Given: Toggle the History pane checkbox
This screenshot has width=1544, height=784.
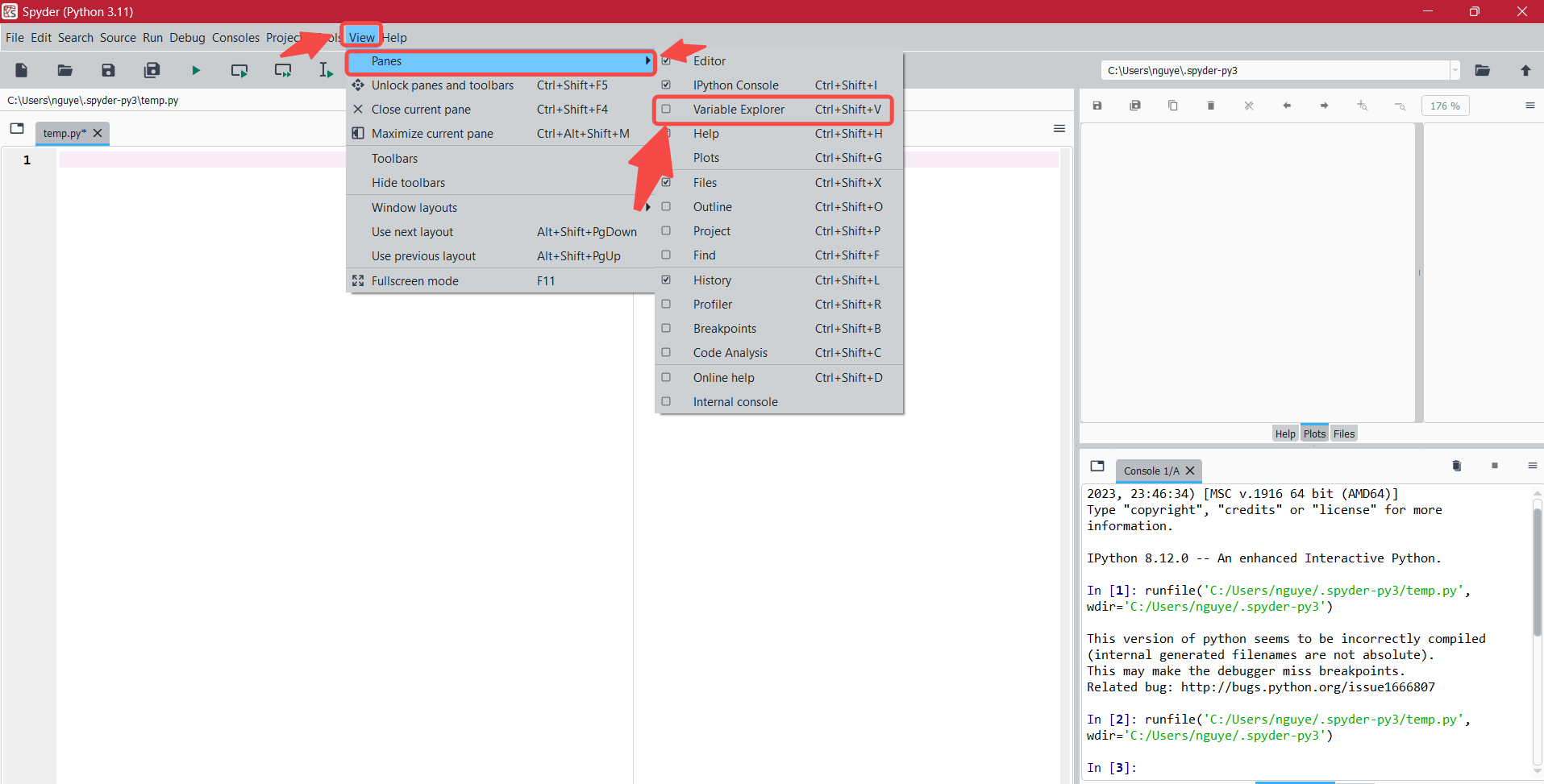Looking at the screenshot, I should [666, 280].
